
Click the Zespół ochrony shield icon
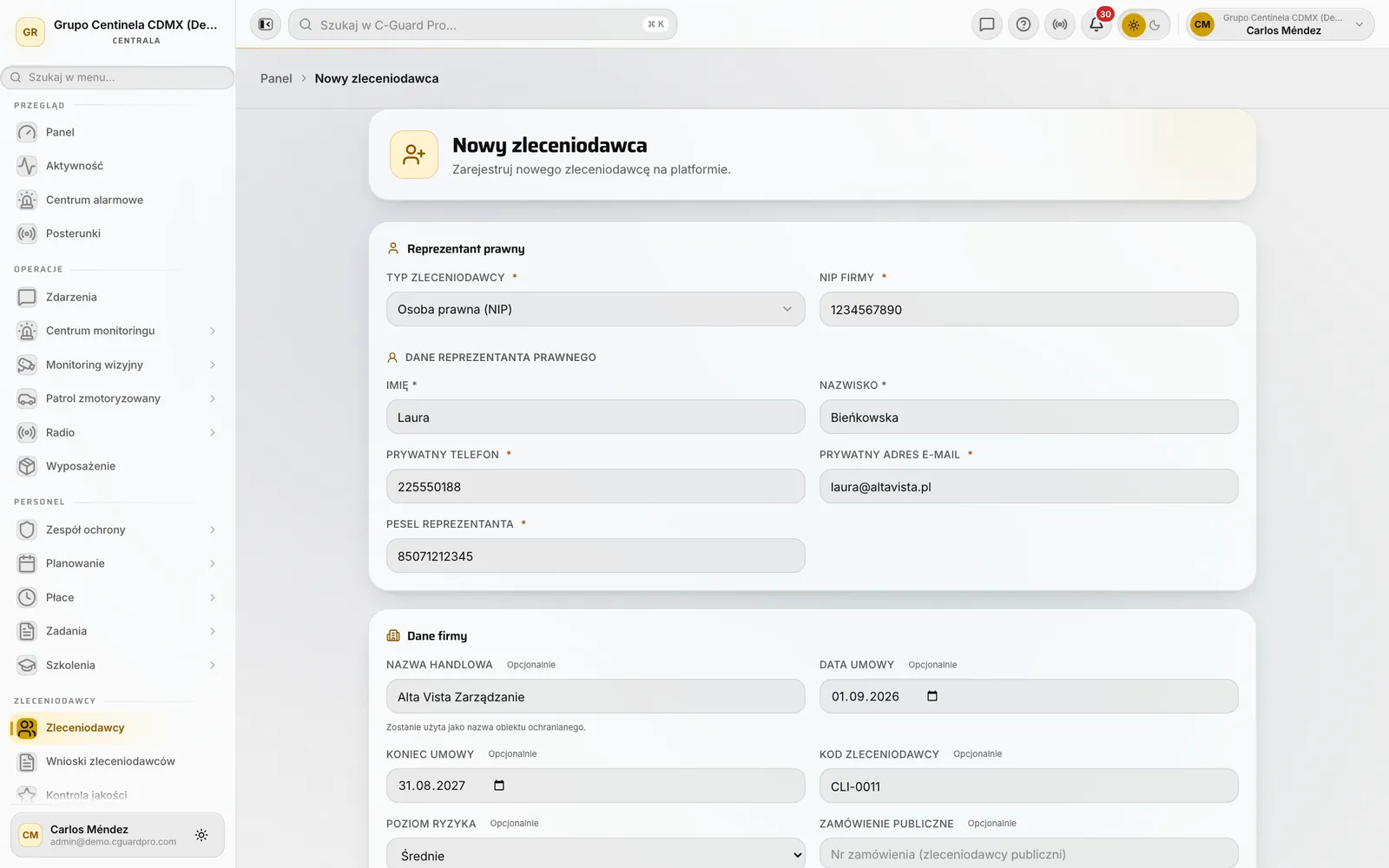pyautogui.click(x=27, y=529)
